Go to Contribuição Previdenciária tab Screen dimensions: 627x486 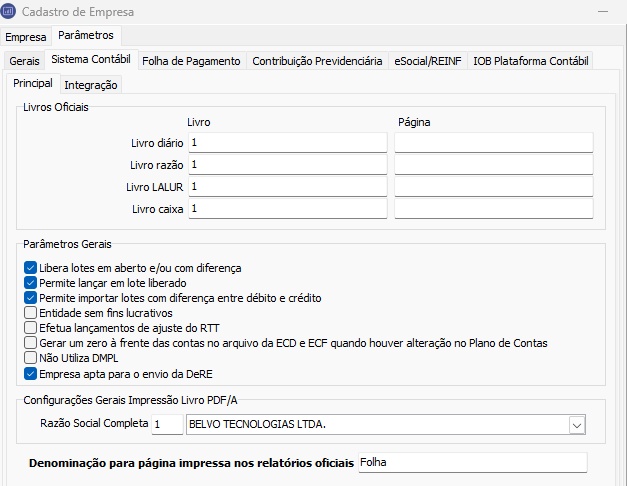(x=317, y=61)
